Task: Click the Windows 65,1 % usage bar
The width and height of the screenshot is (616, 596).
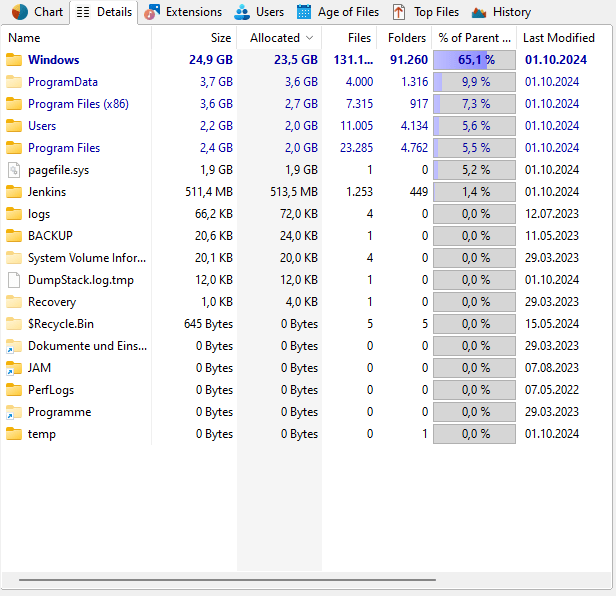Action: coord(474,60)
